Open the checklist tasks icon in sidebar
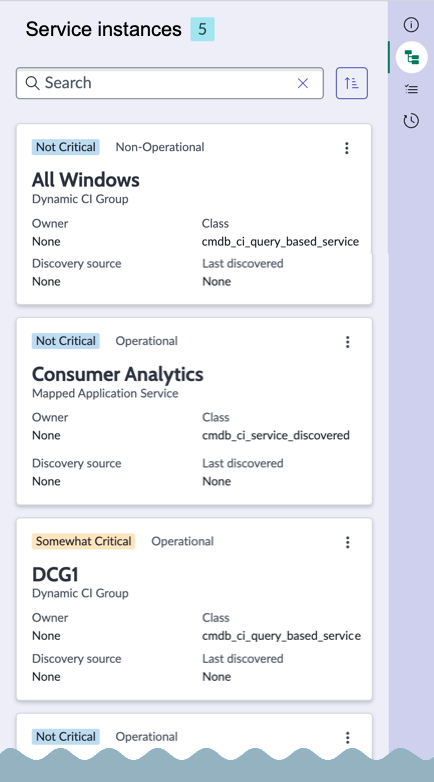The image size is (434, 782). 411,90
